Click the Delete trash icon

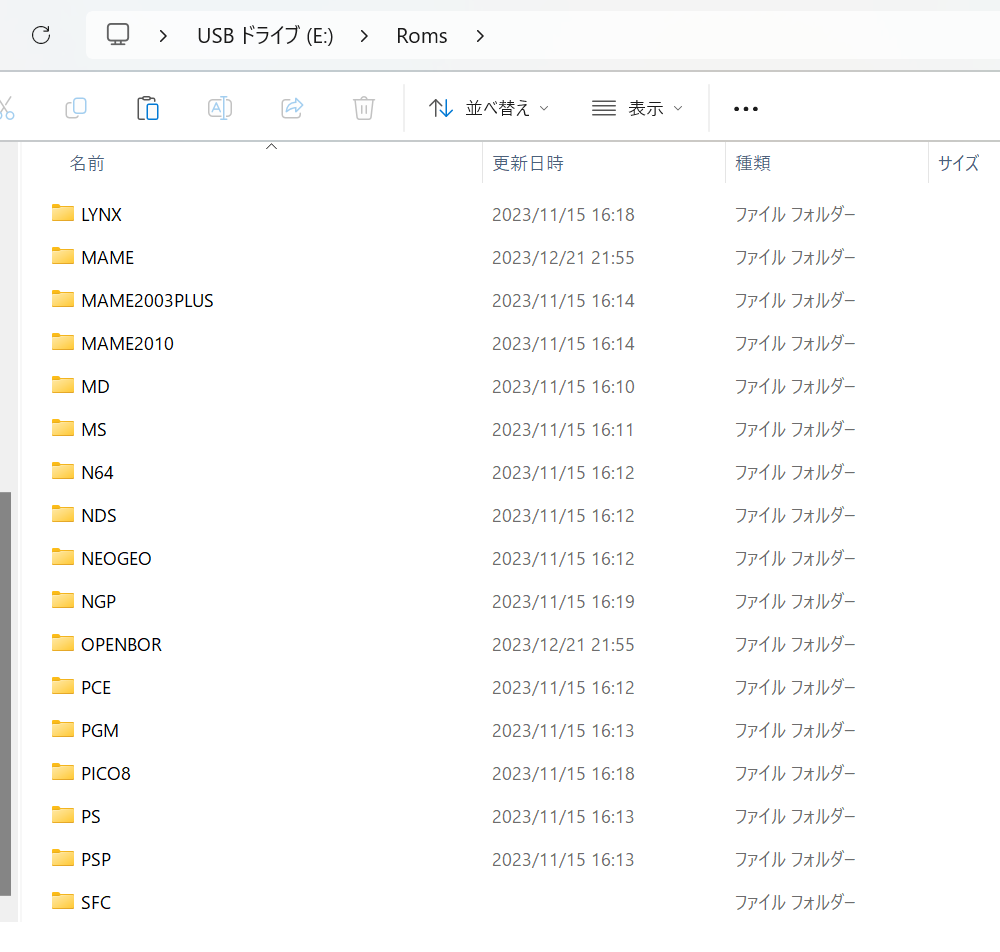(x=364, y=108)
